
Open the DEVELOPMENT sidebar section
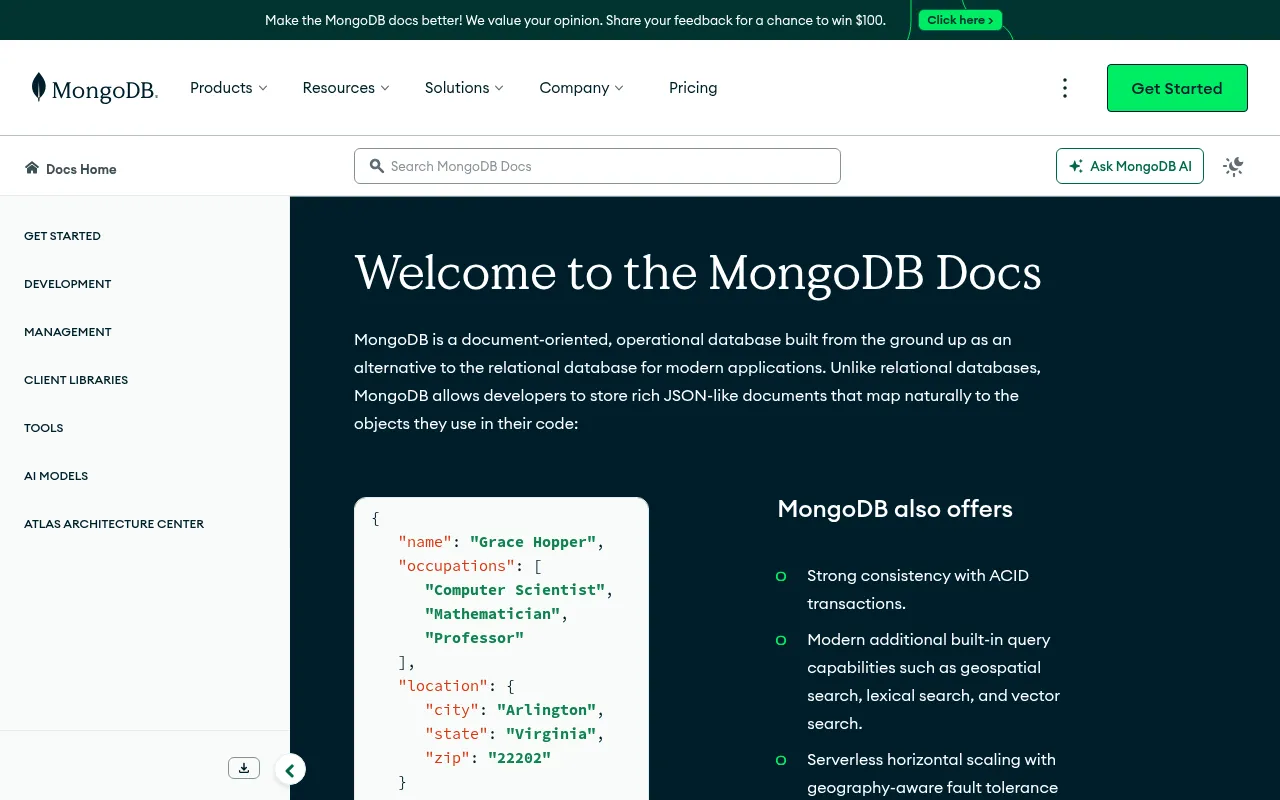coord(68,284)
